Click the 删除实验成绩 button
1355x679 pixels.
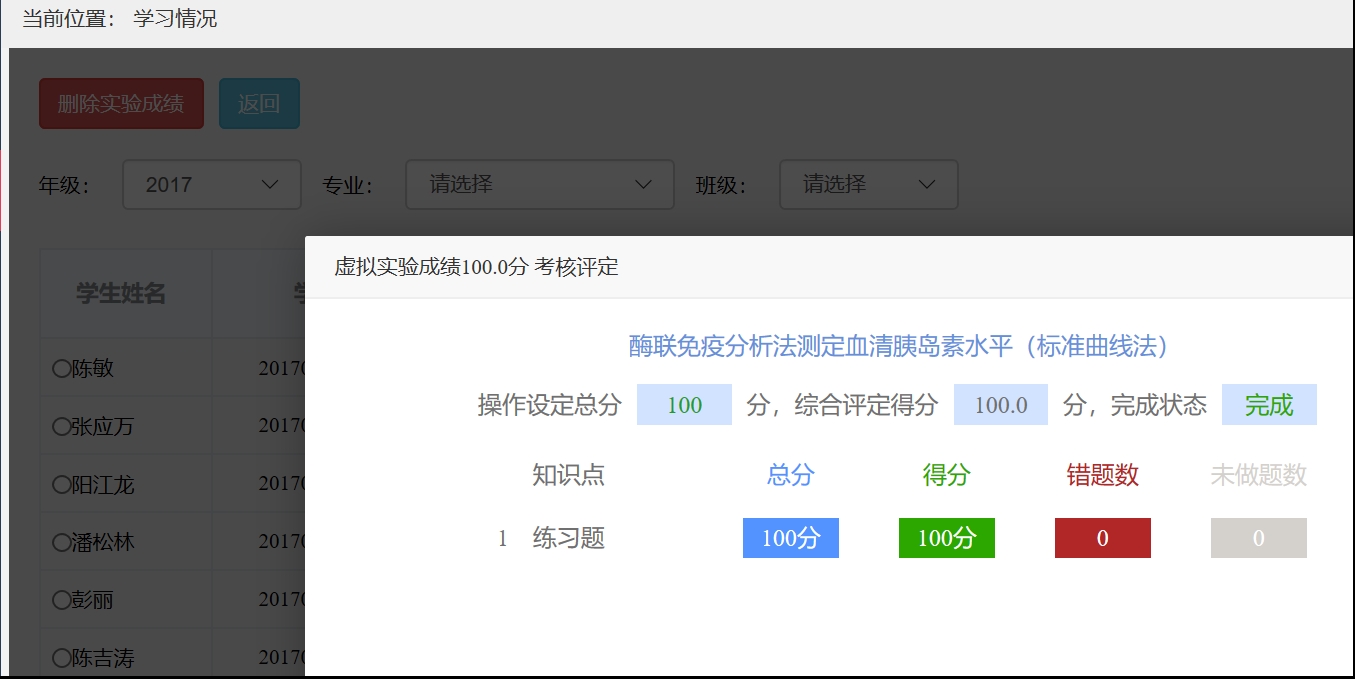(x=121, y=104)
